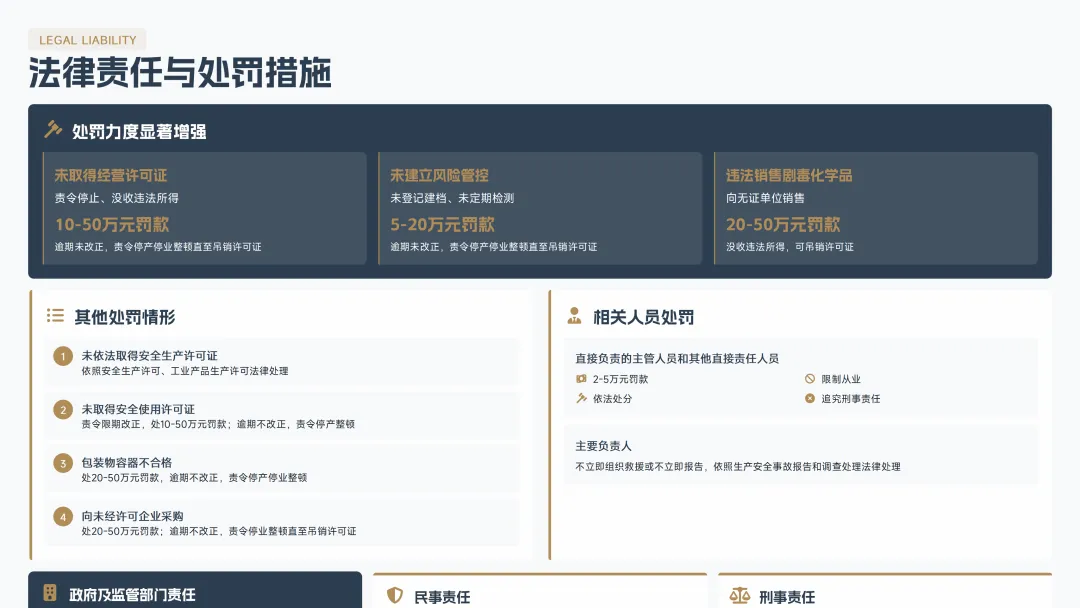Click the 10-50万元罚款 amount
The height and width of the screenshot is (608, 1080).
click(112, 224)
